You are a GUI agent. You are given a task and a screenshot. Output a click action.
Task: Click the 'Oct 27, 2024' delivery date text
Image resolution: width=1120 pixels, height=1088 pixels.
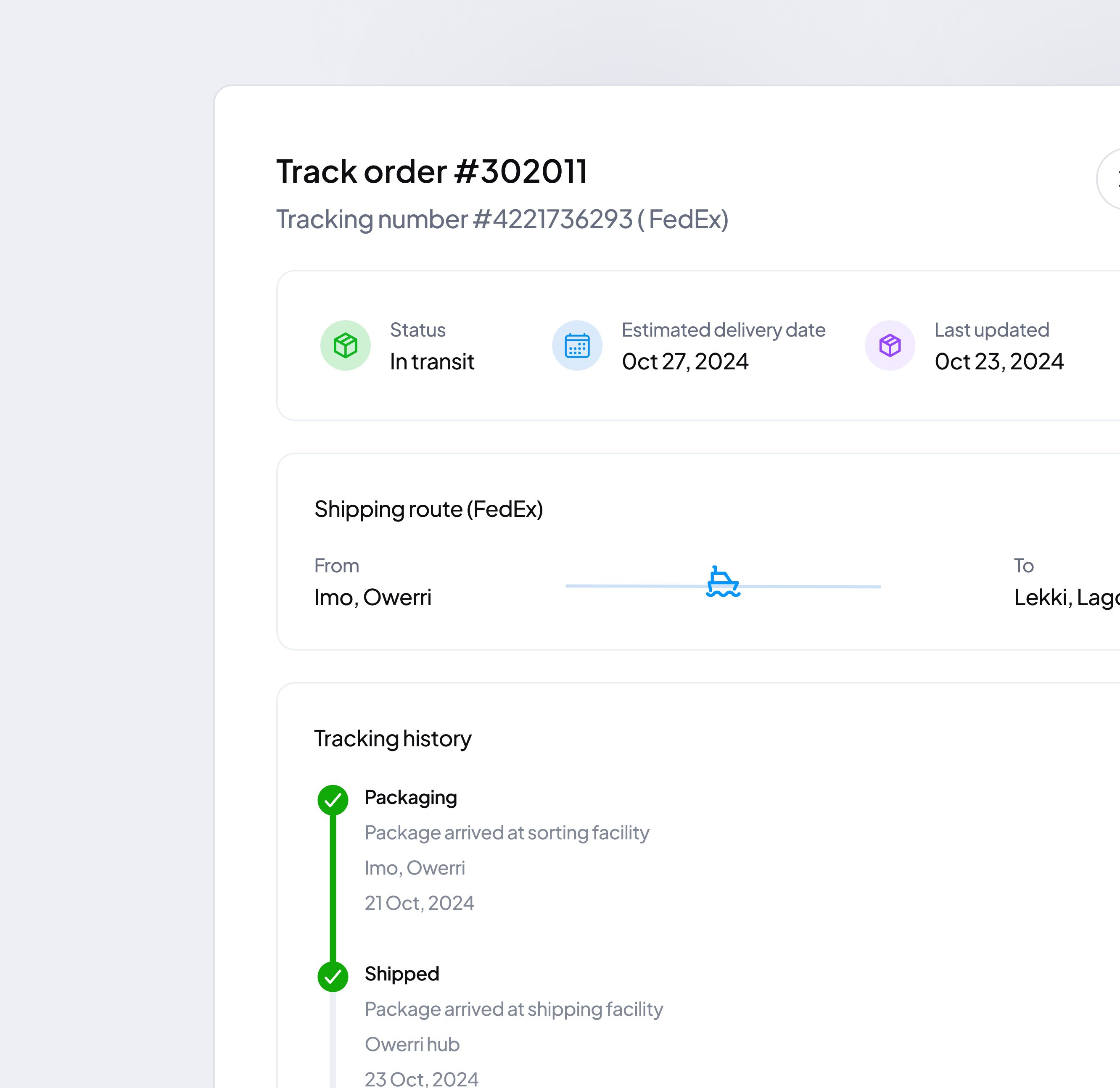[x=685, y=361]
